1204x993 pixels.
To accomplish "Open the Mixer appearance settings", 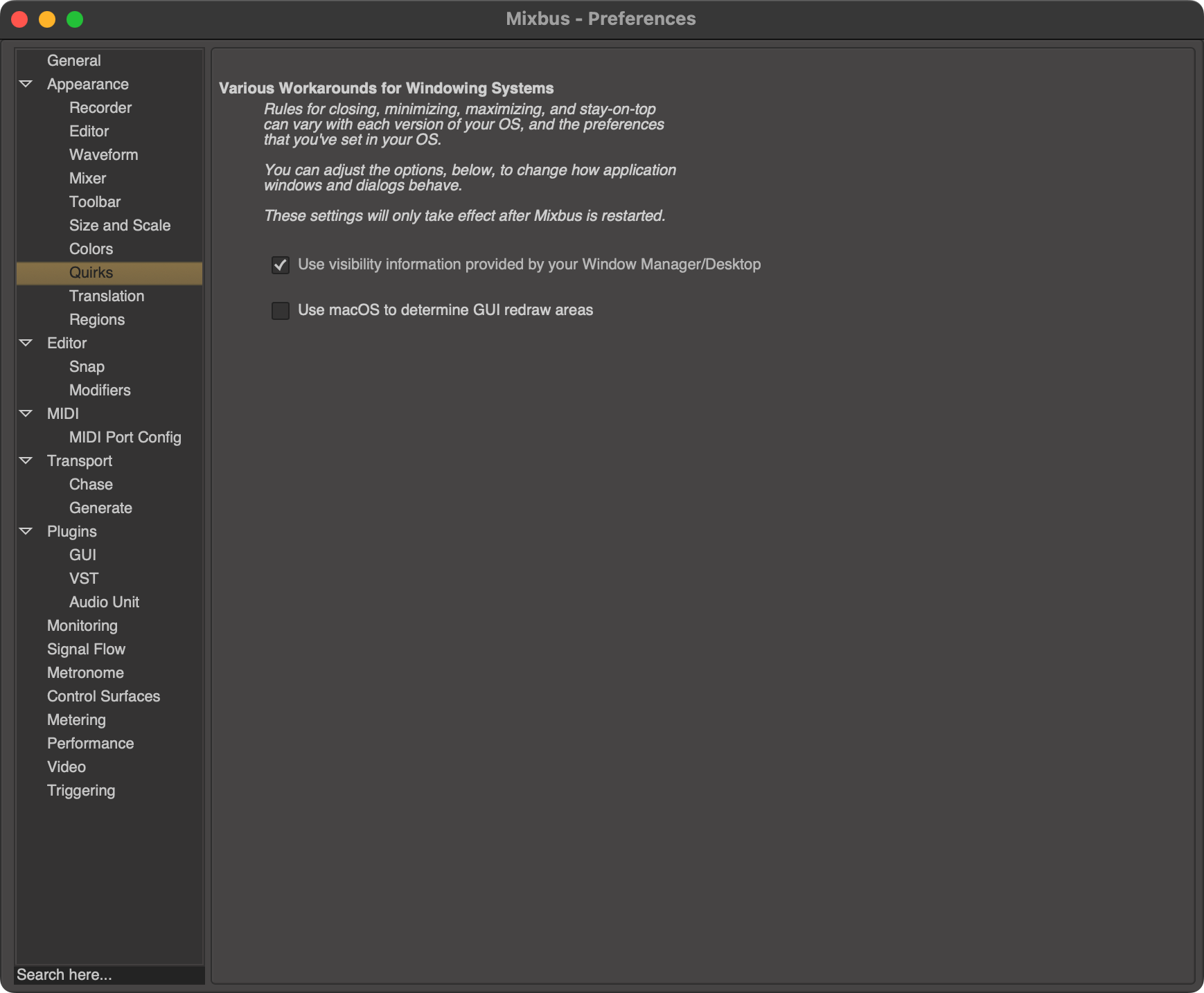I will pos(87,178).
